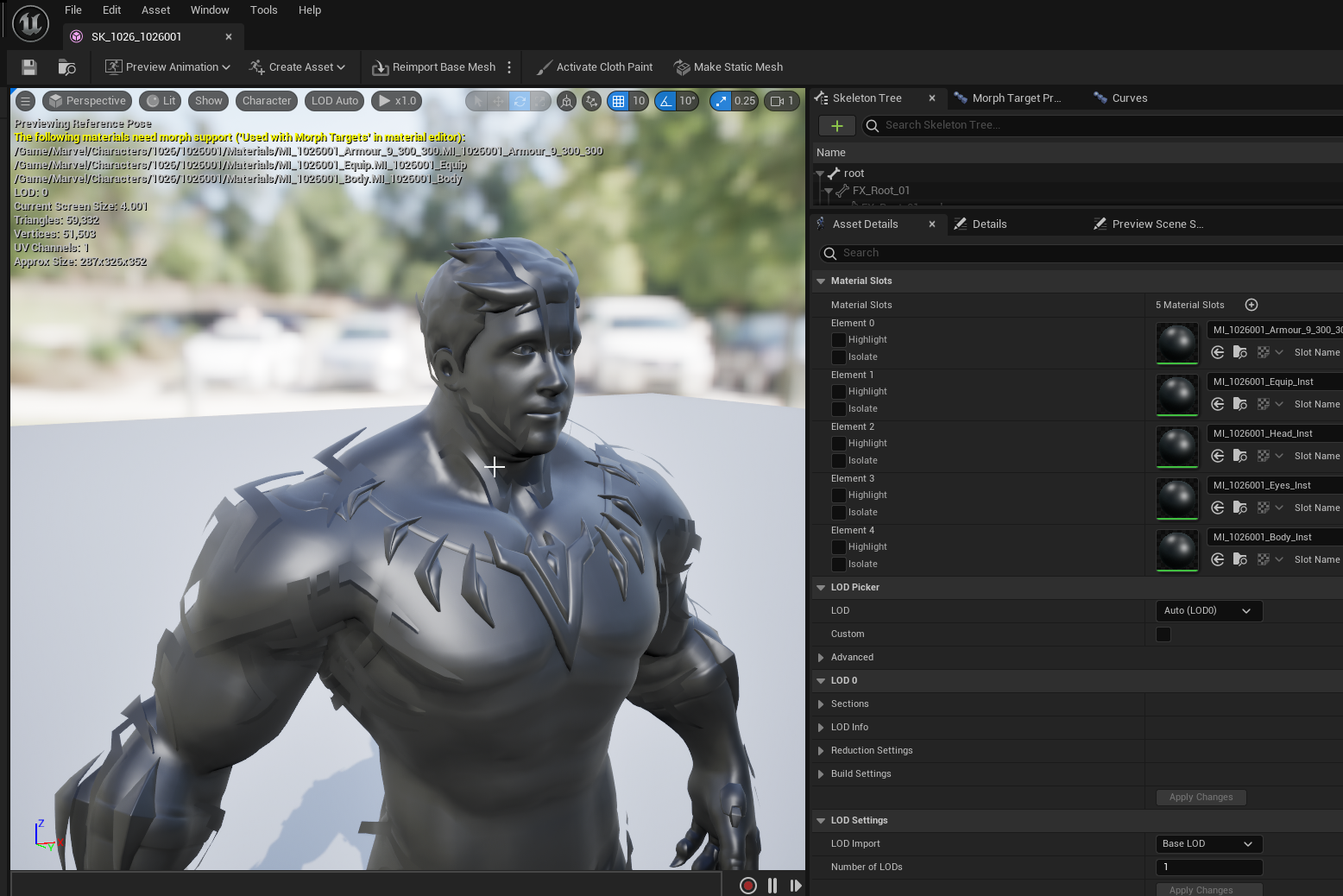Toggle grid snapping in the viewport

pos(618,101)
